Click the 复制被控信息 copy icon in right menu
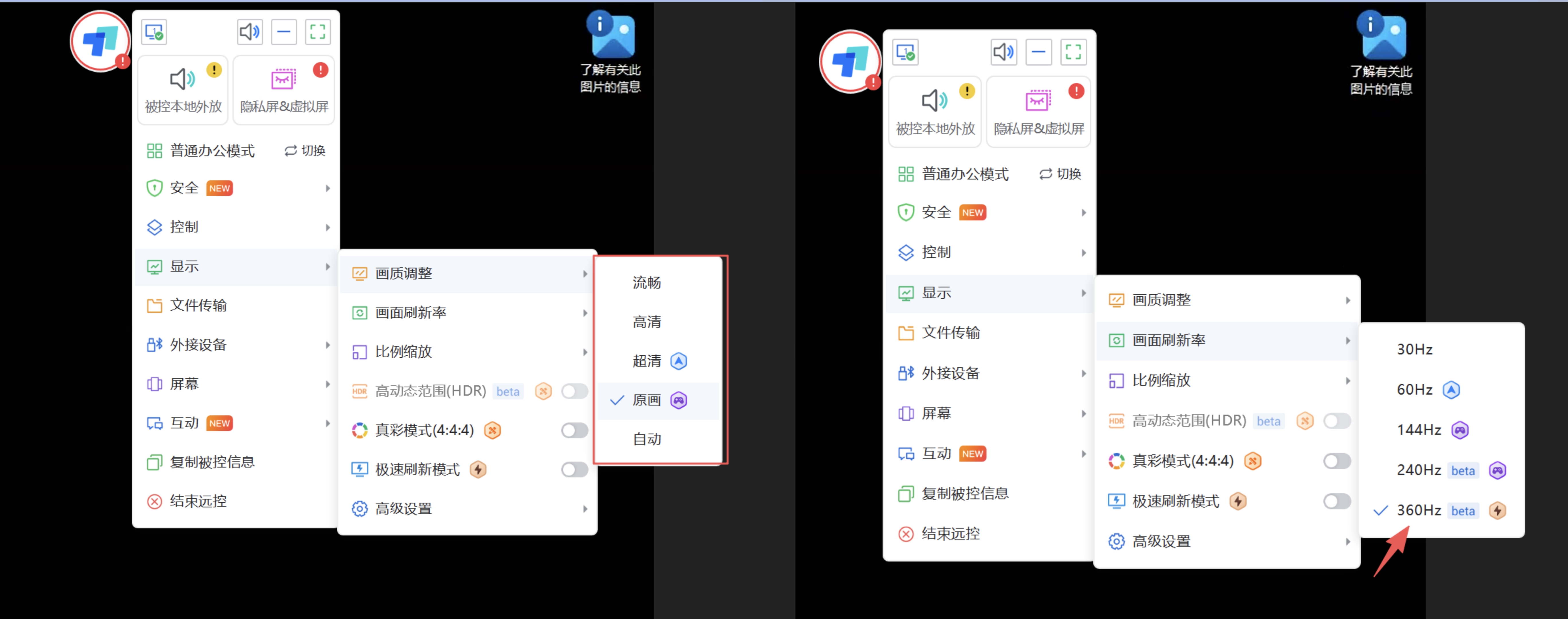The image size is (1568, 619). [906, 494]
